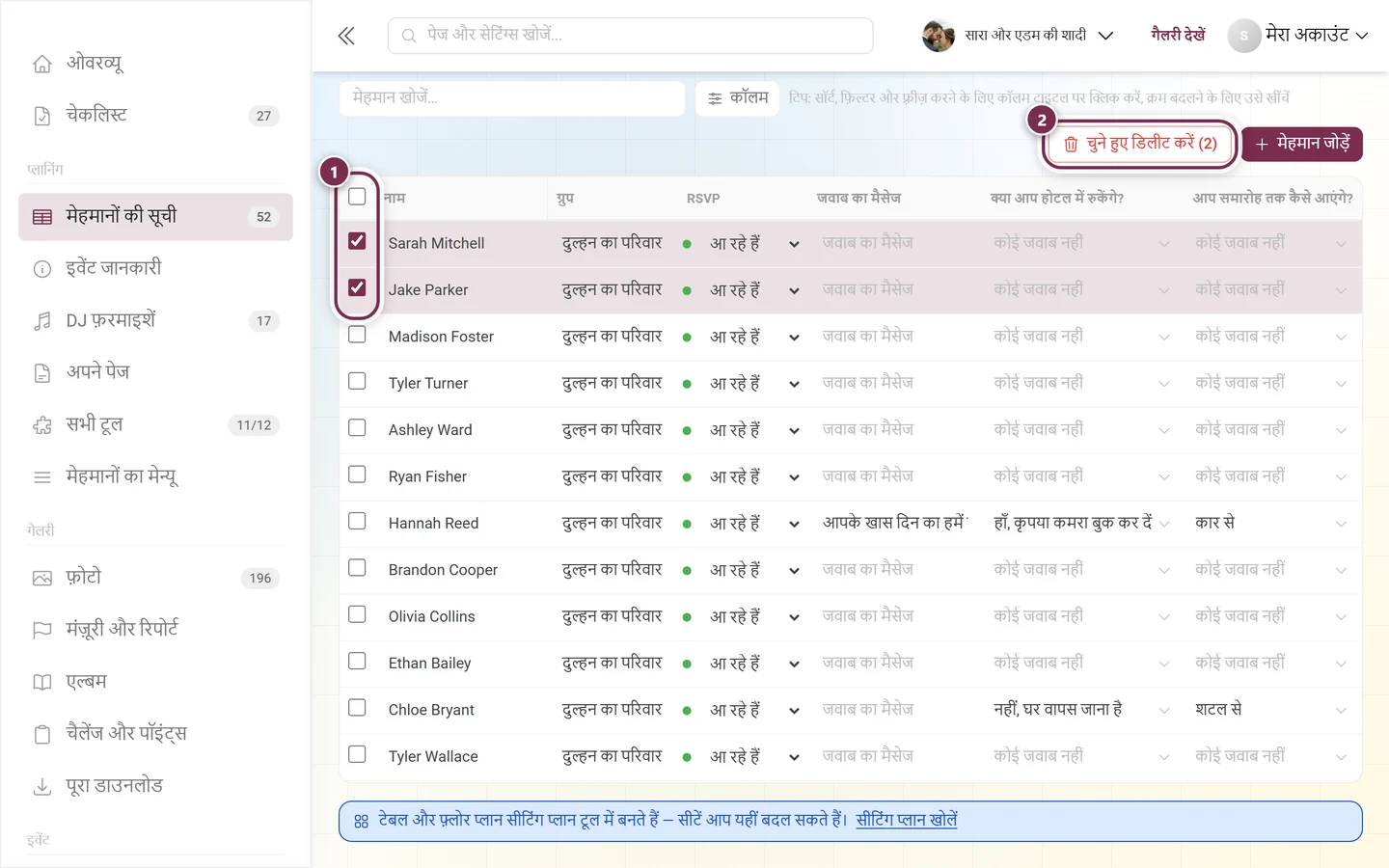Click the ग्रुप column header

tap(565, 199)
